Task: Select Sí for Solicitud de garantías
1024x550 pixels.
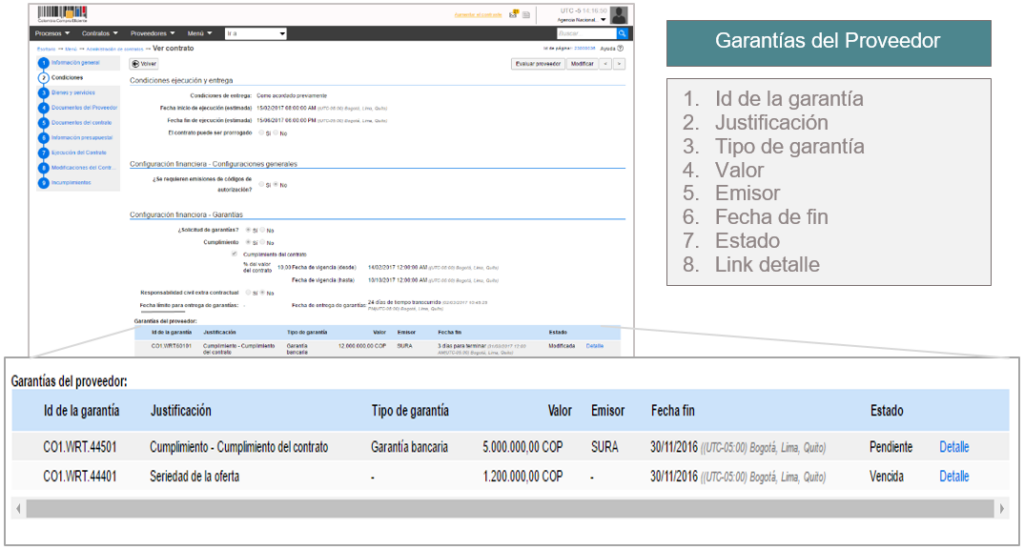Action: tap(249, 230)
